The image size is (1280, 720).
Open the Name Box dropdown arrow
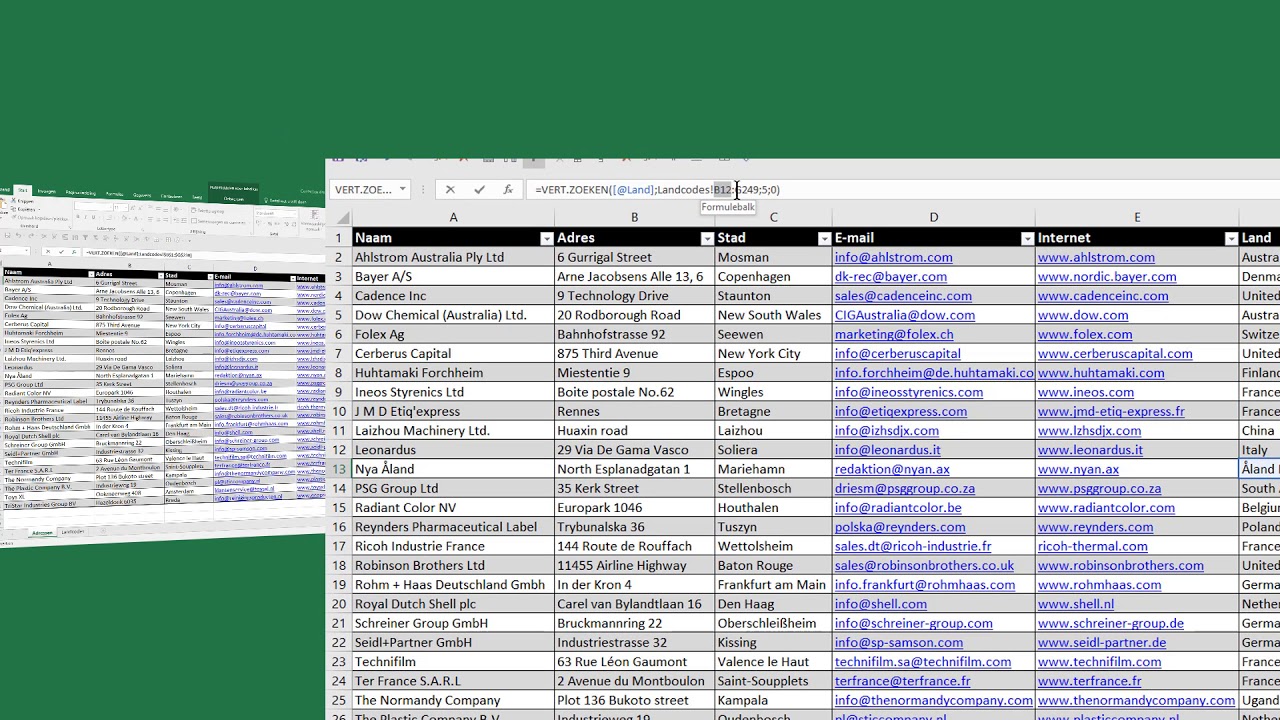pyautogui.click(x=402, y=189)
